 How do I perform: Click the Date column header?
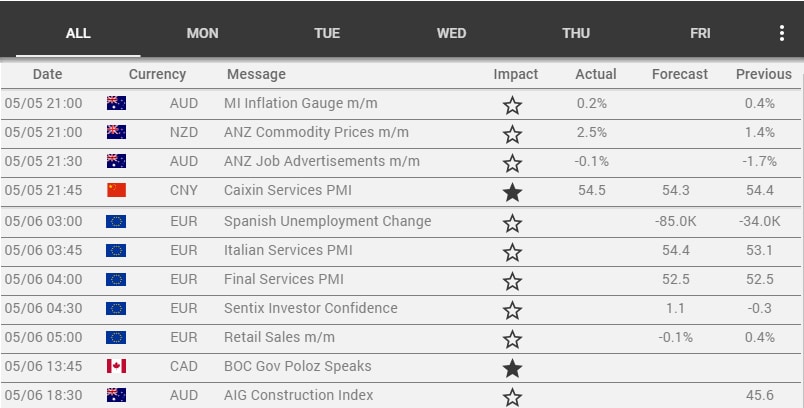47,74
